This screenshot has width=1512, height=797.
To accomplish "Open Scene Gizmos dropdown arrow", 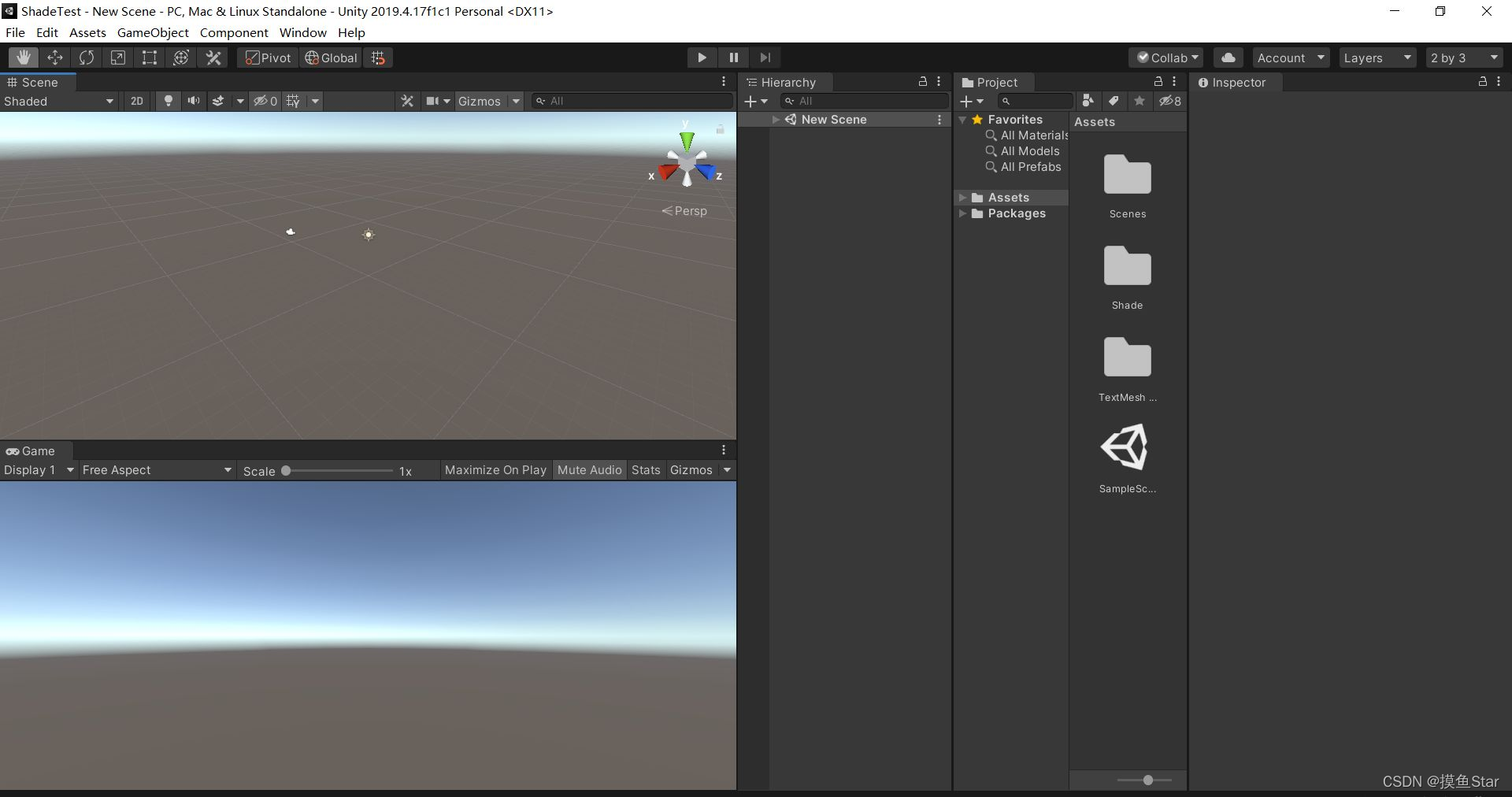I will point(516,101).
